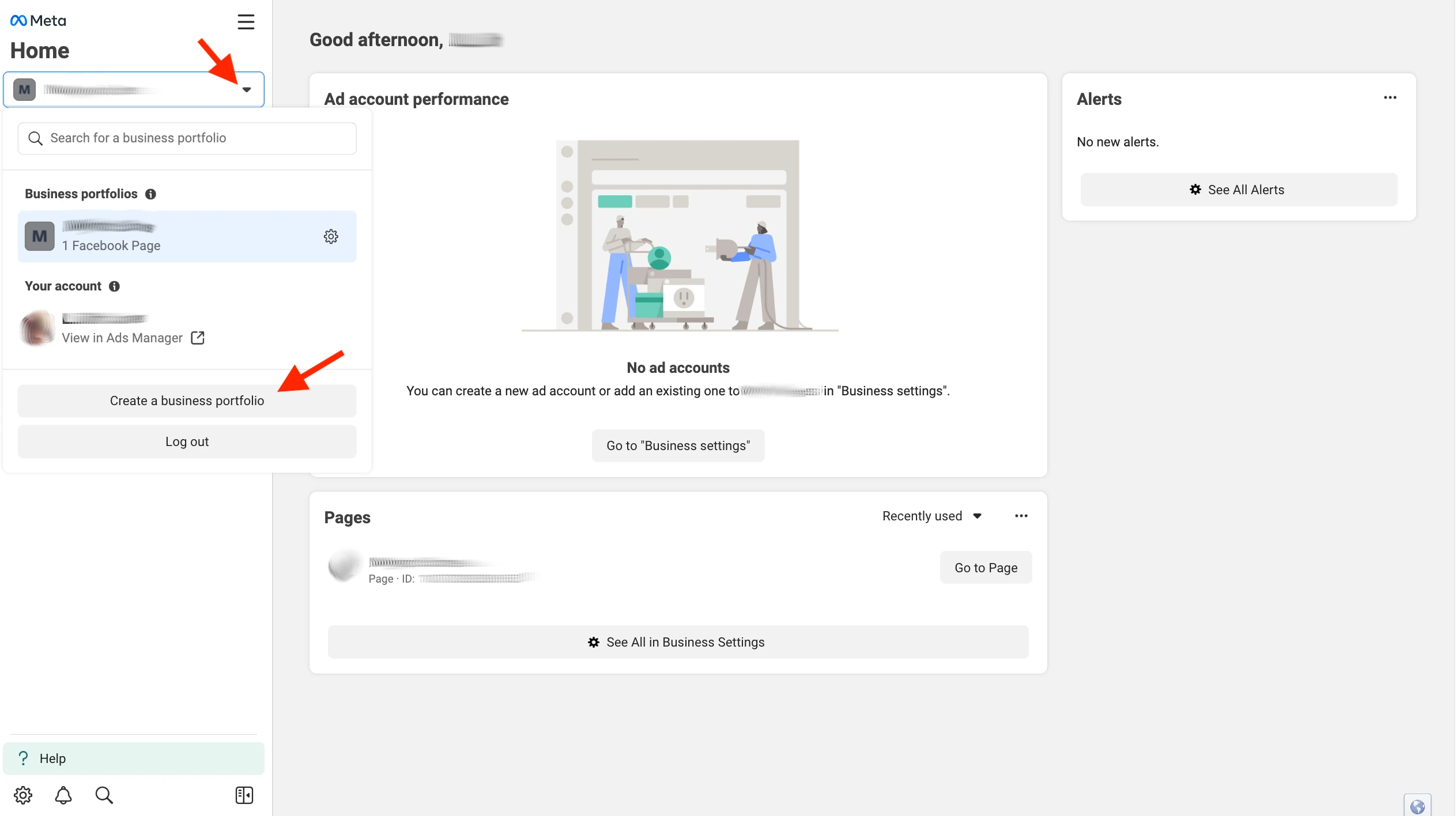This screenshot has width=1456, height=816.
Task: Click the View in Ads Manager link
Action: (x=122, y=338)
